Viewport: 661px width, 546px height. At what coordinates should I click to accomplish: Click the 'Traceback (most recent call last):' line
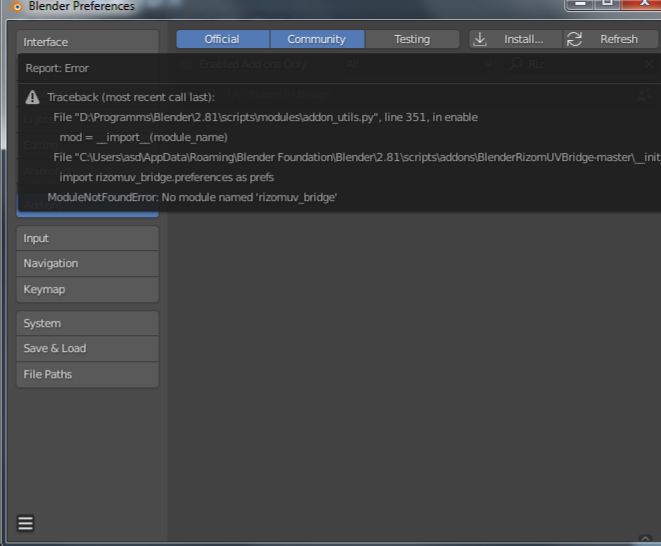click(131, 97)
